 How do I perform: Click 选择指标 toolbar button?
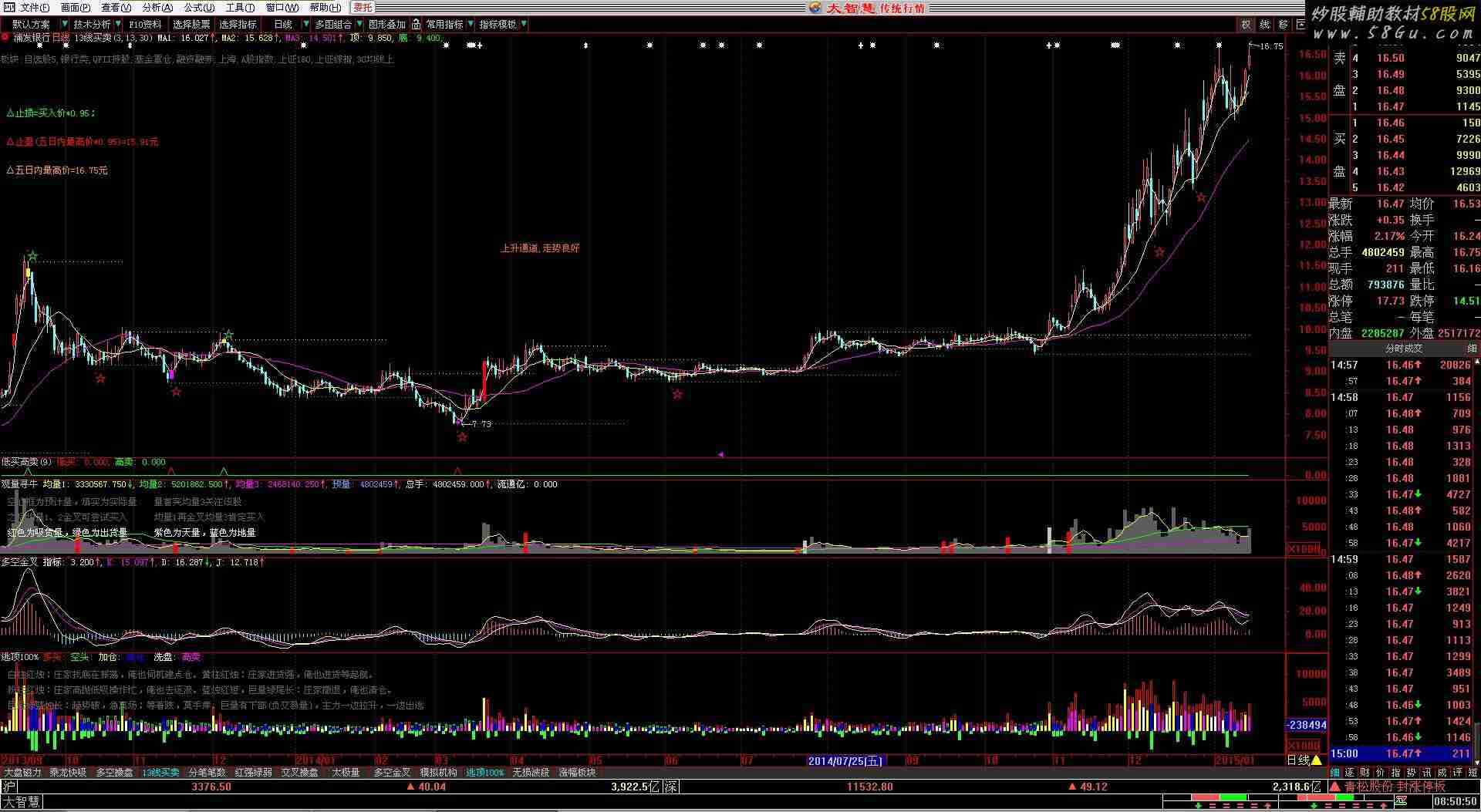tap(238, 25)
